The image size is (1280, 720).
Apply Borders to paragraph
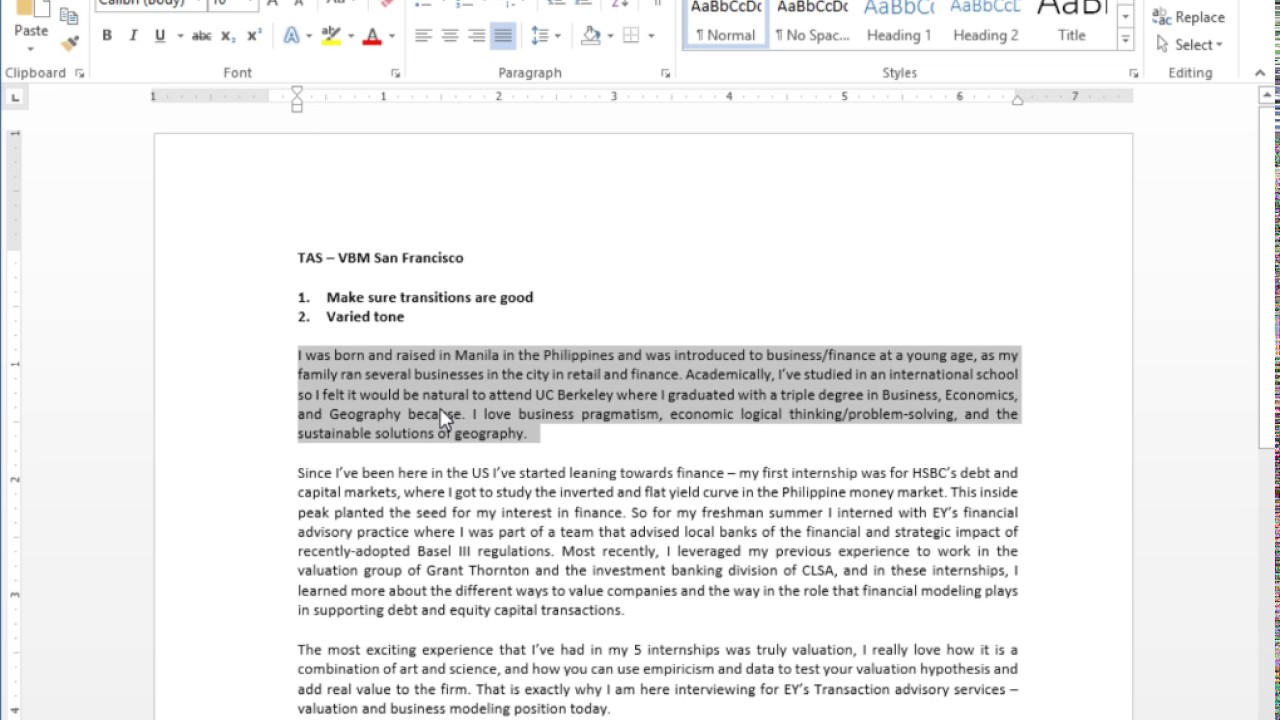pyautogui.click(x=631, y=36)
